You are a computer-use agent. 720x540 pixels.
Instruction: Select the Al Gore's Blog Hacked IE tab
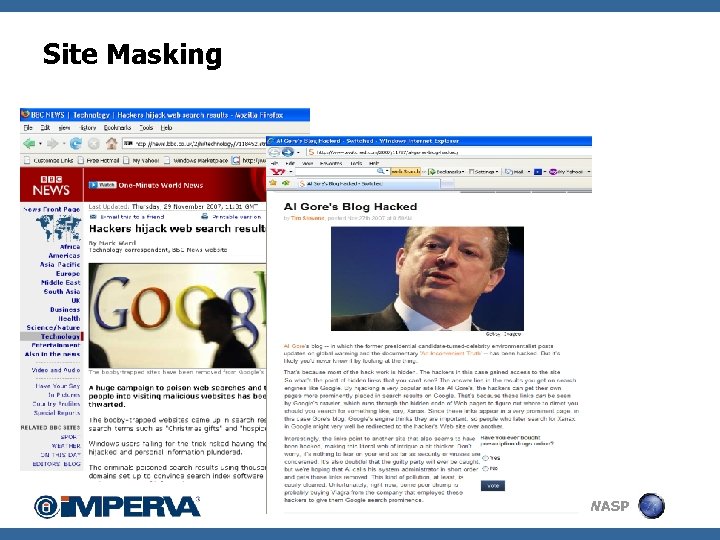[x=367, y=183]
